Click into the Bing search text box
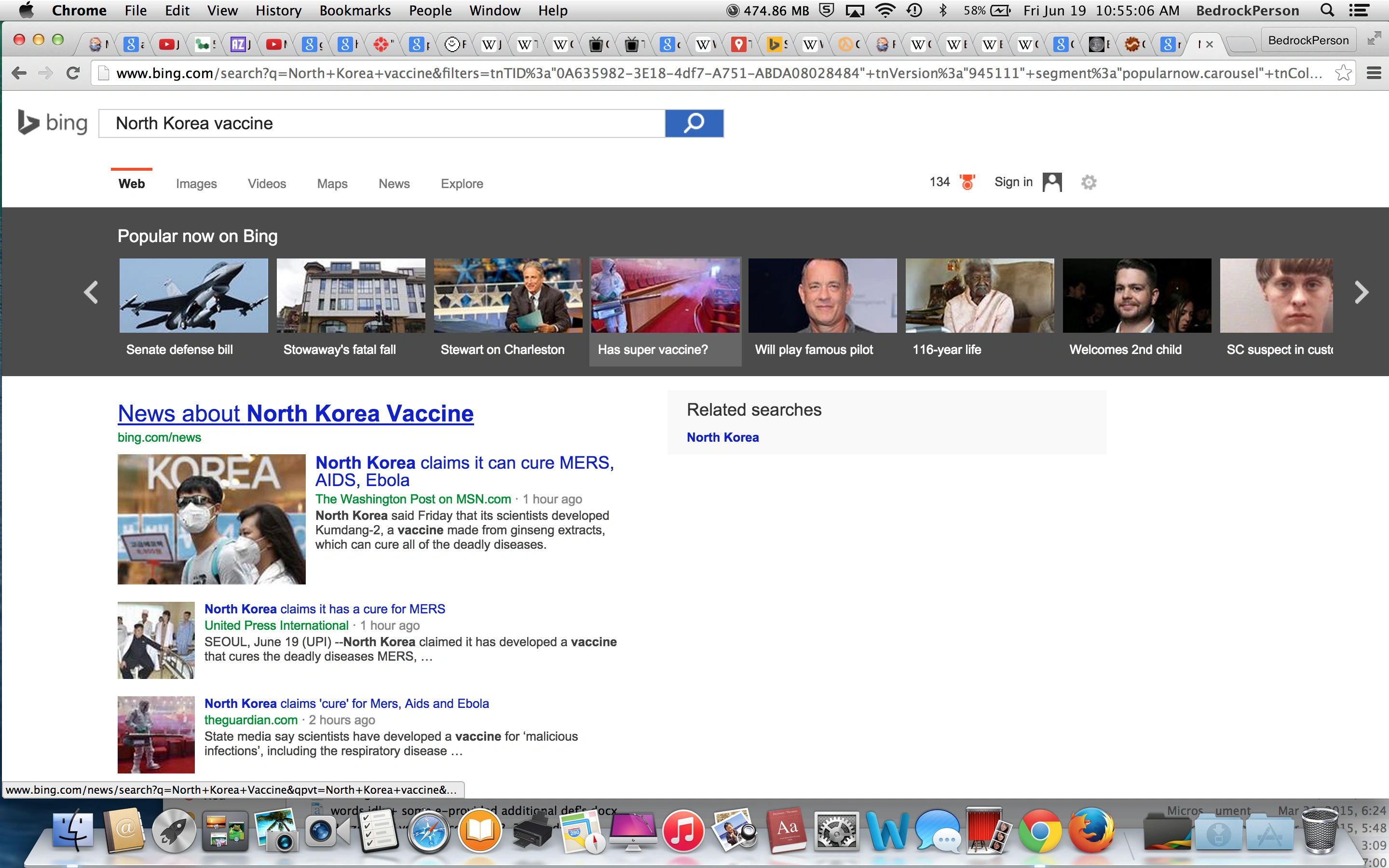Image resolution: width=1389 pixels, height=868 pixels. (381, 123)
